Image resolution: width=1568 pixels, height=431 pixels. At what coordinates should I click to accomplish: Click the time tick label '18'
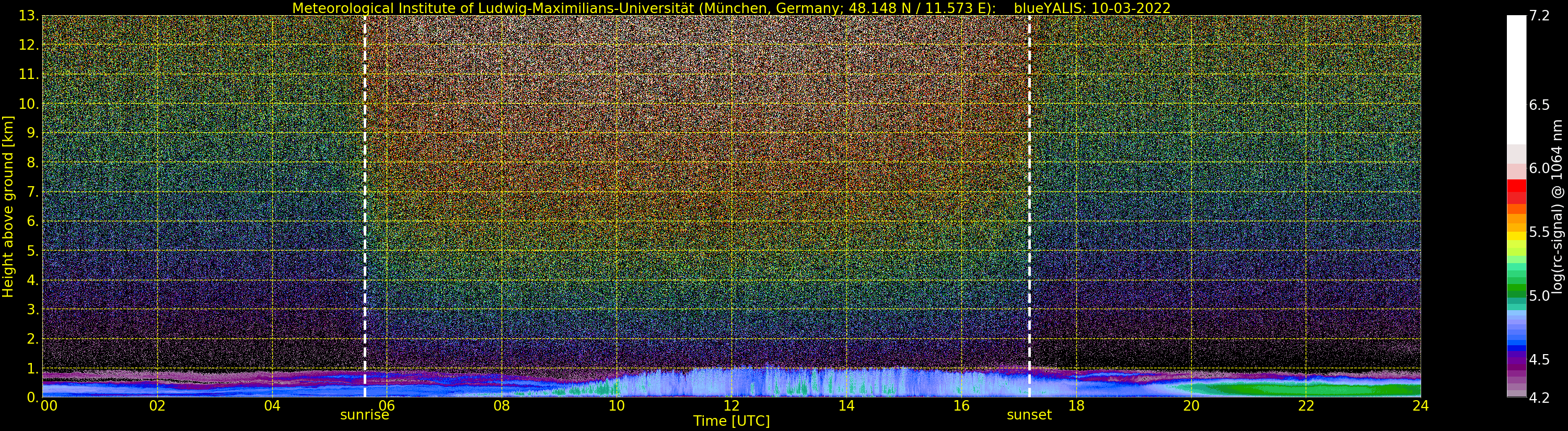click(1076, 406)
